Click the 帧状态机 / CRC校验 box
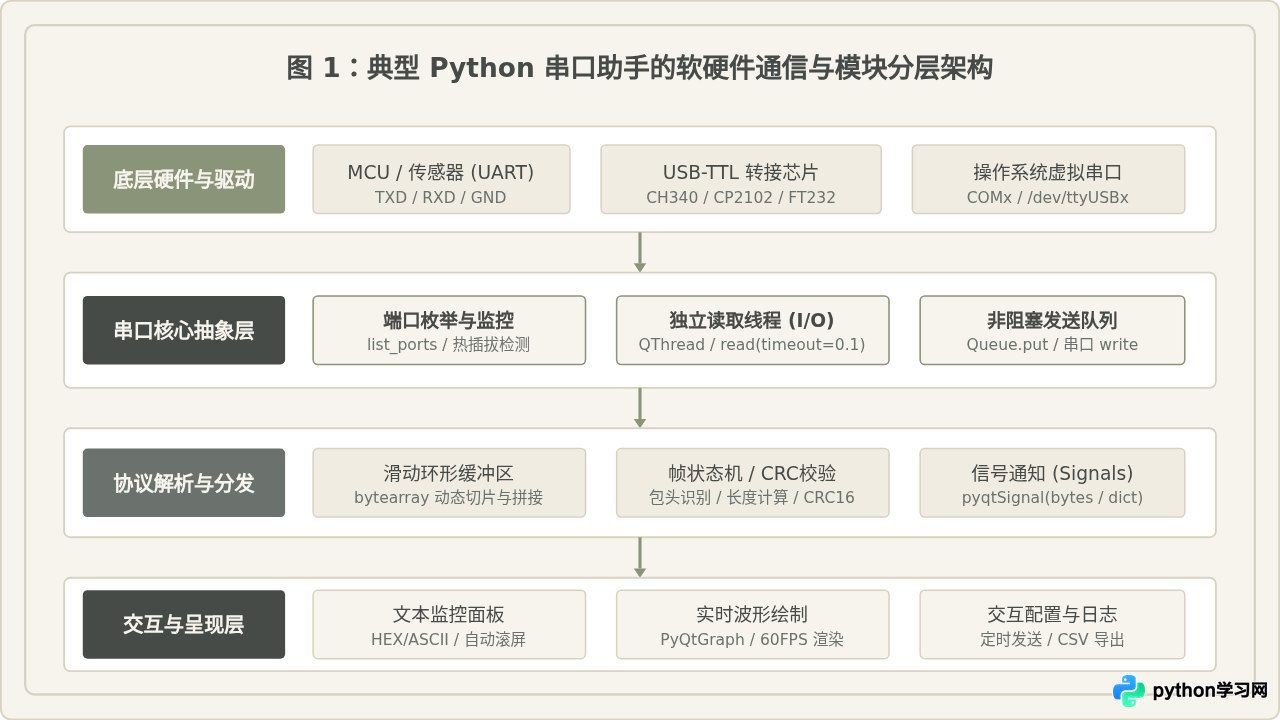This screenshot has width=1280, height=720. [752, 483]
